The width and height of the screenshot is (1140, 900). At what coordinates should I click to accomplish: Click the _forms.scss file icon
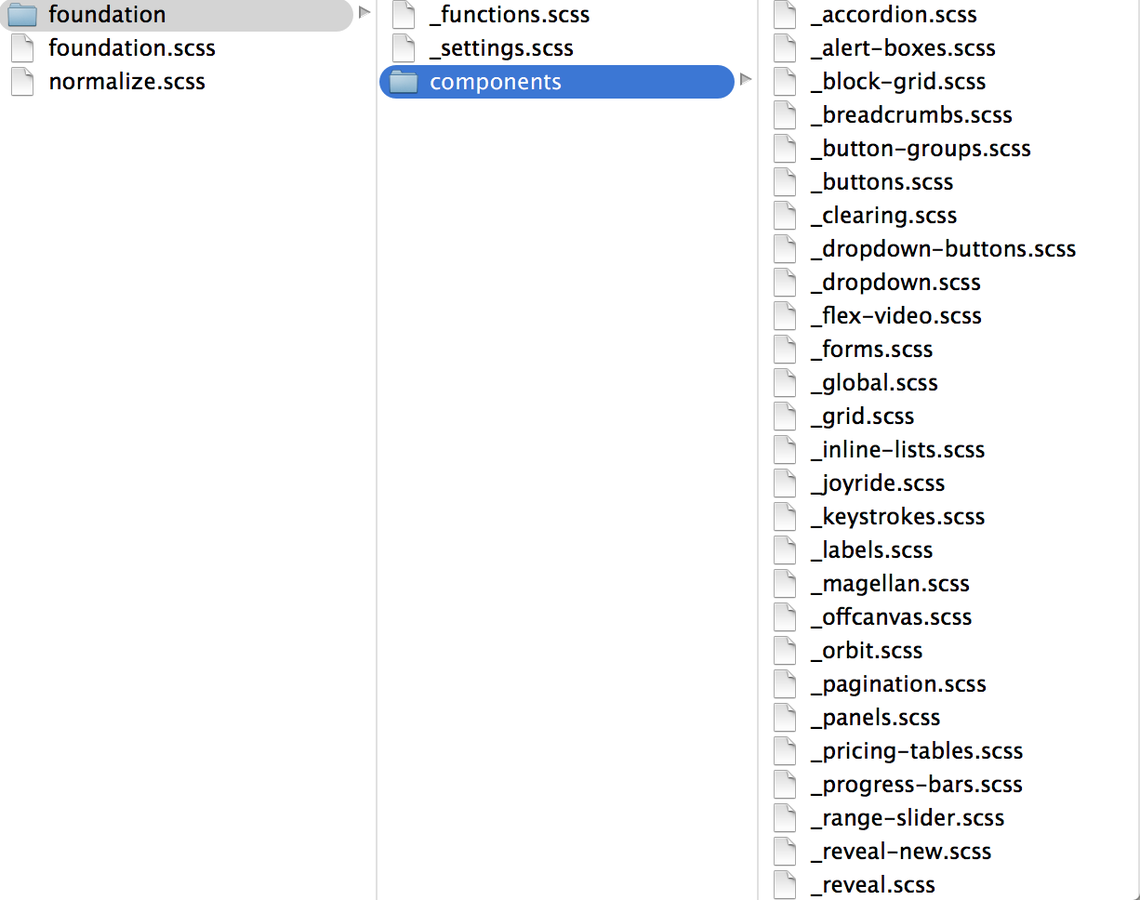point(784,349)
